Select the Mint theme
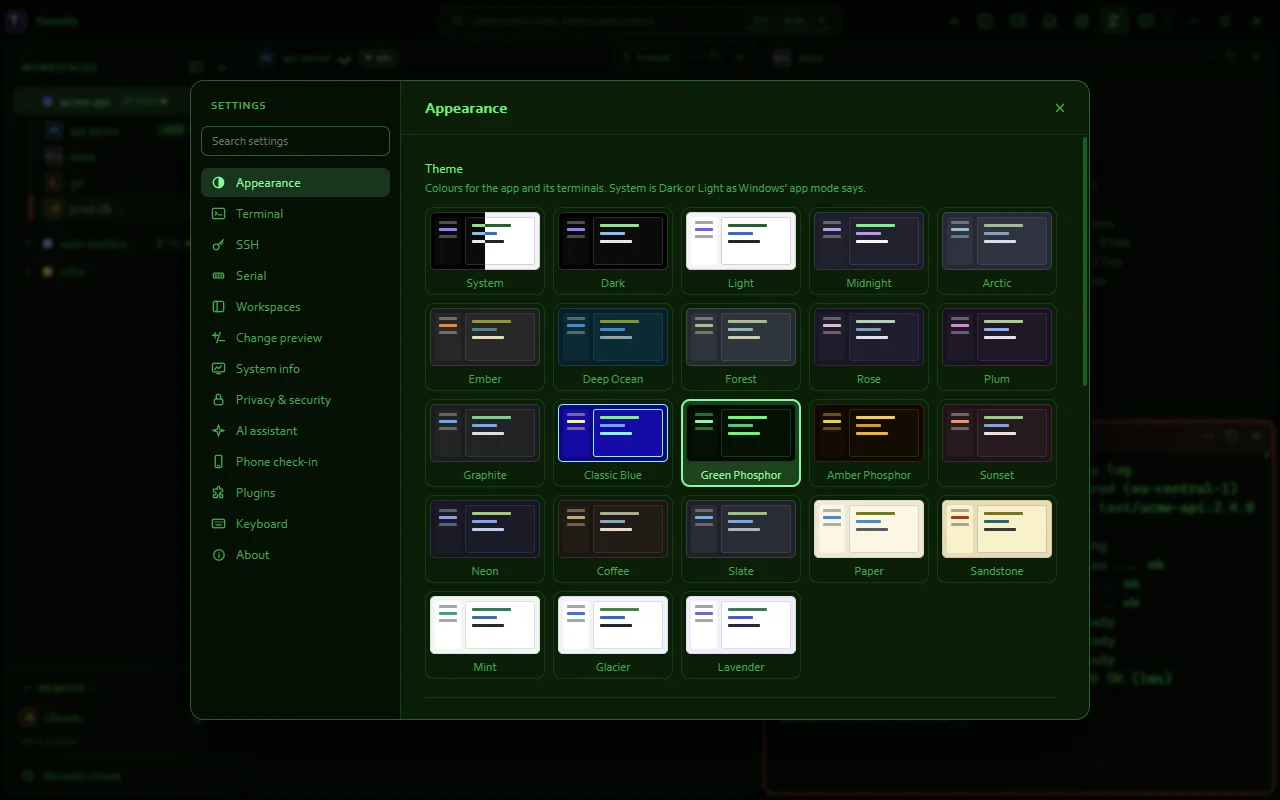This screenshot has height=800, width=1280. (485, 635)
